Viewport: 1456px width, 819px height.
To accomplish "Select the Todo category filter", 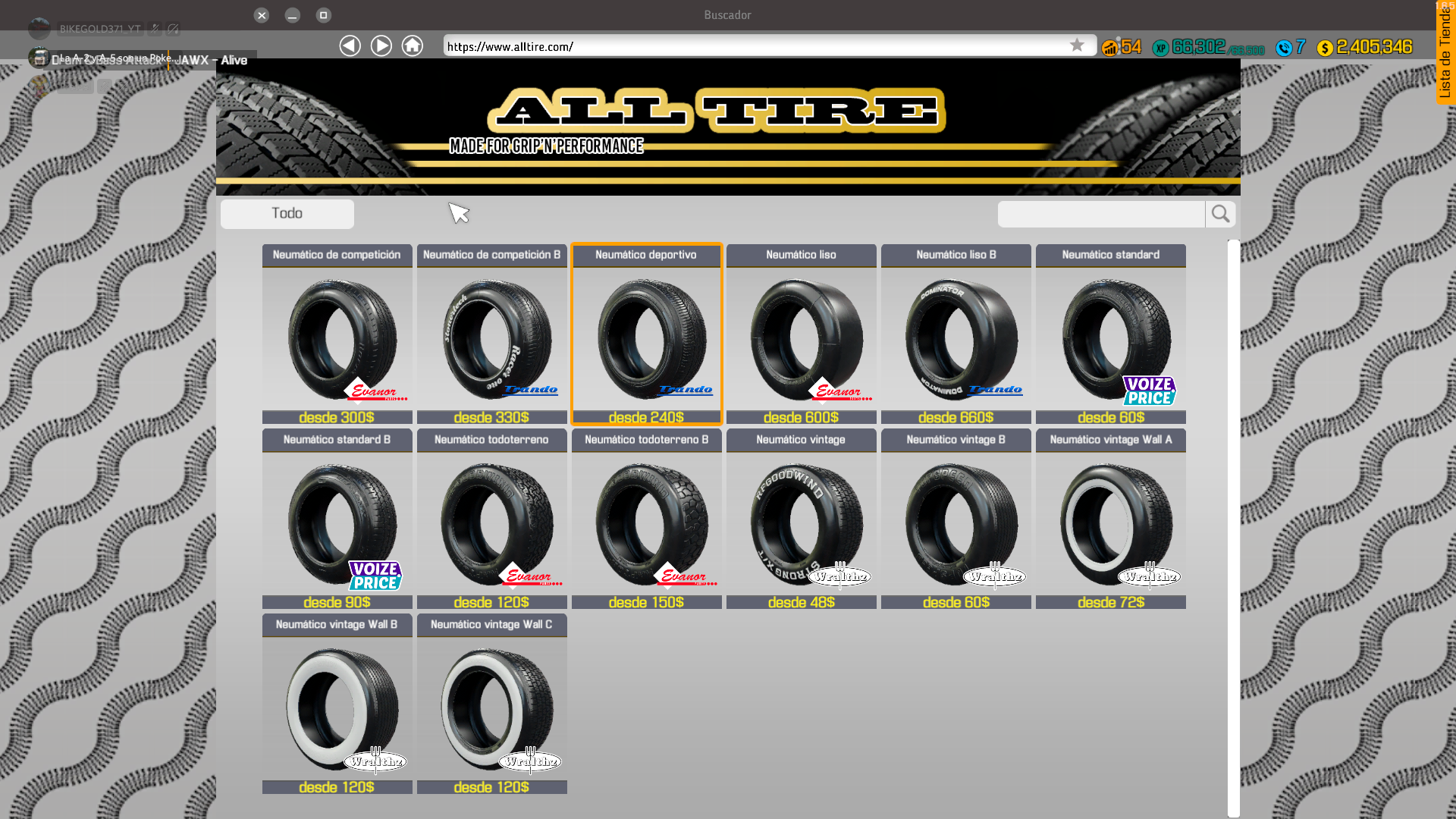I will pos(287,214).
